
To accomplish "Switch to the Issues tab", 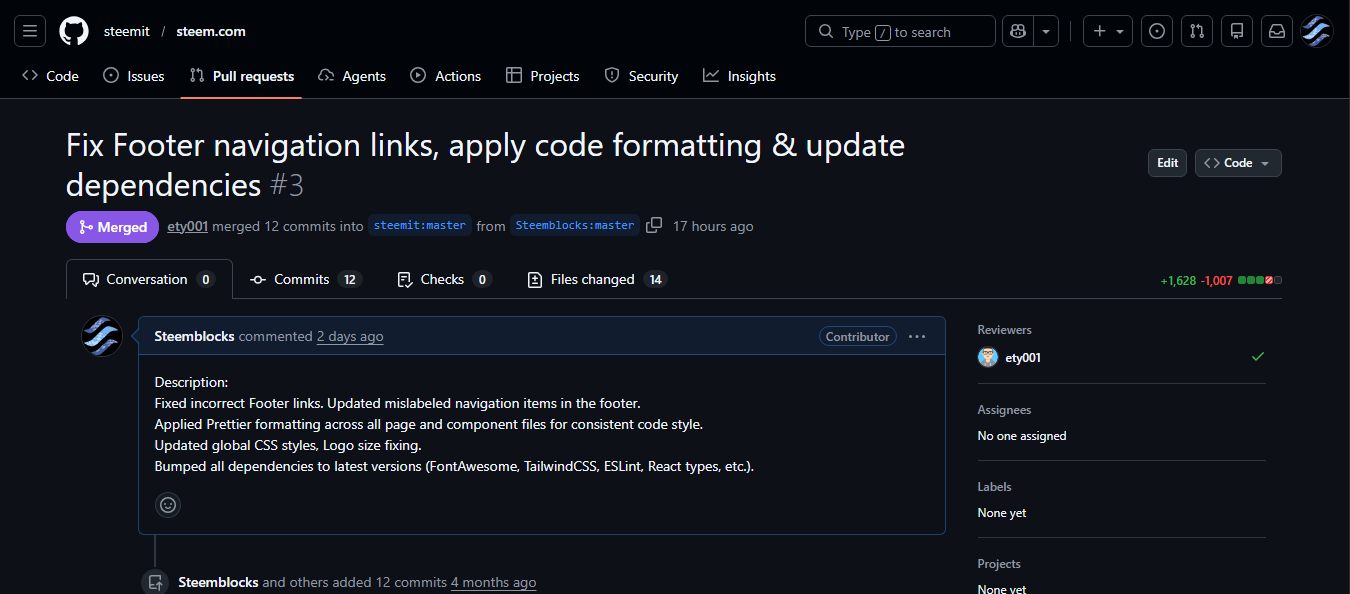I will point(134,76).
